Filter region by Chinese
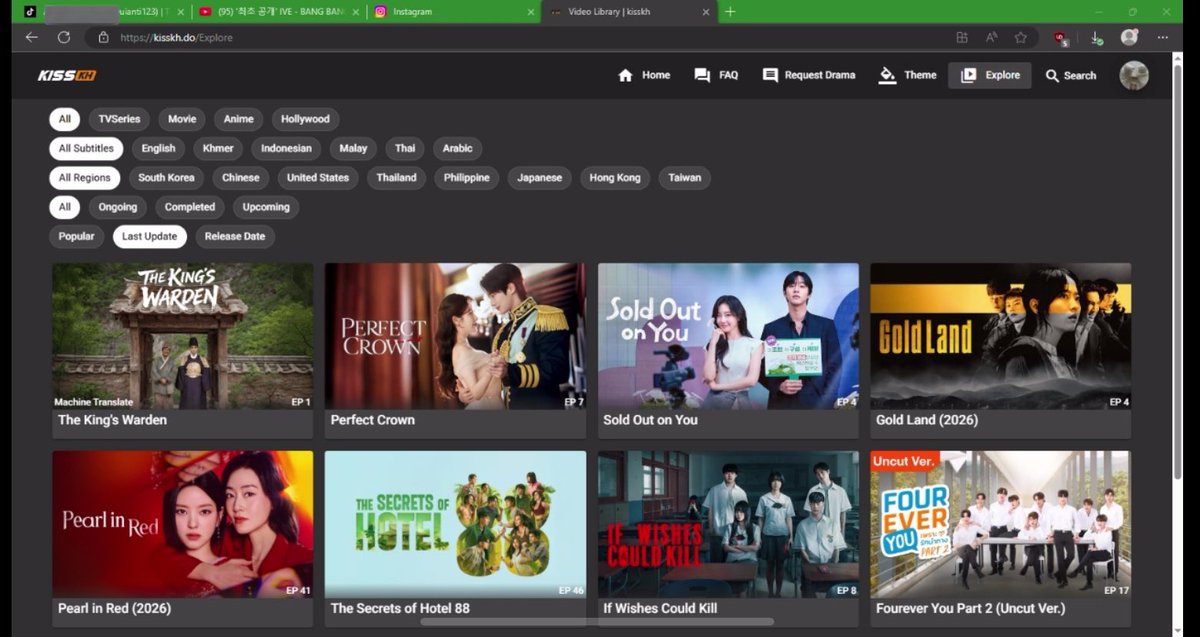Viewport: 1200px width, 637px height. click(x=241, y=178)
